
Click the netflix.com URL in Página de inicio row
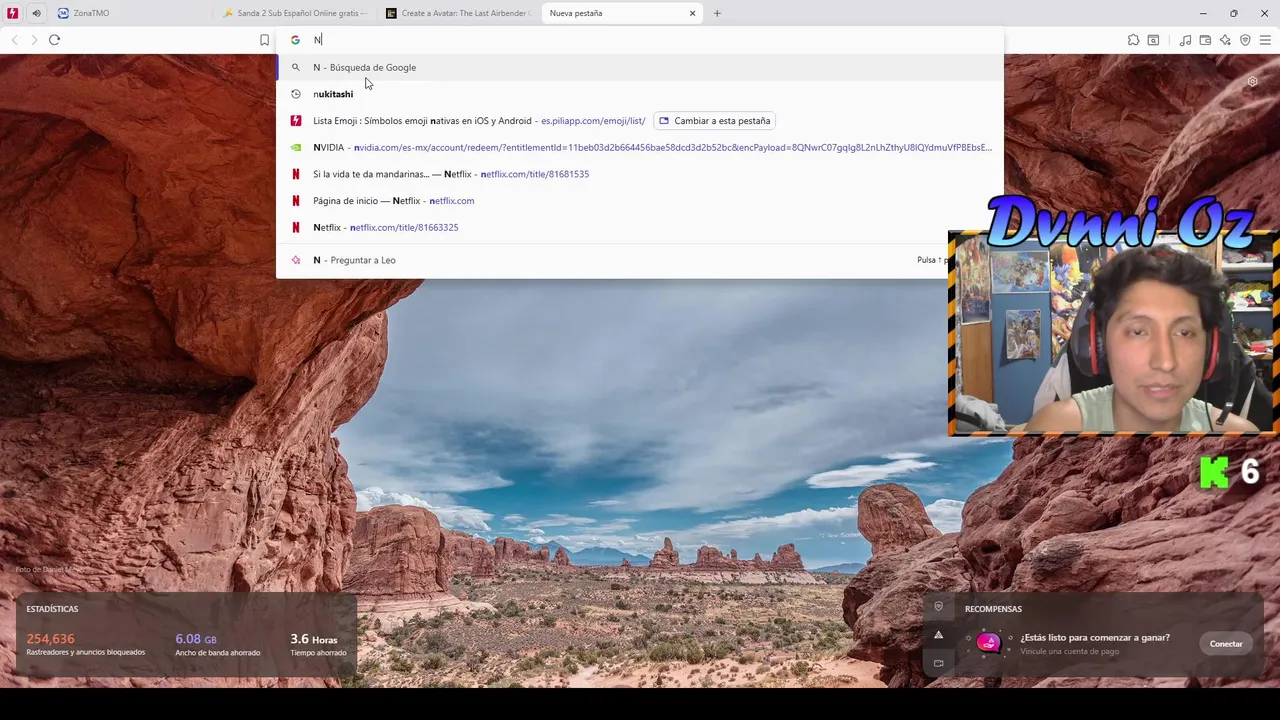pyautogui.click(x=452, y=201)
